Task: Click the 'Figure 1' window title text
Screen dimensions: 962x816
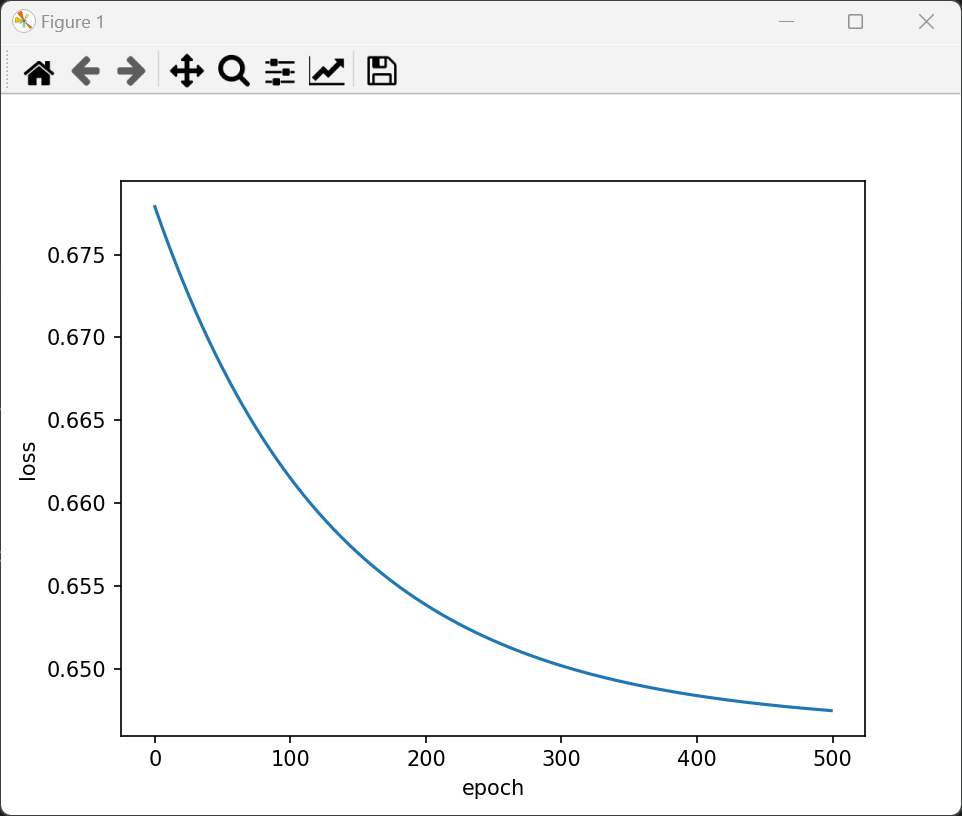Action: pyautogui.click(x=72, y=22)
